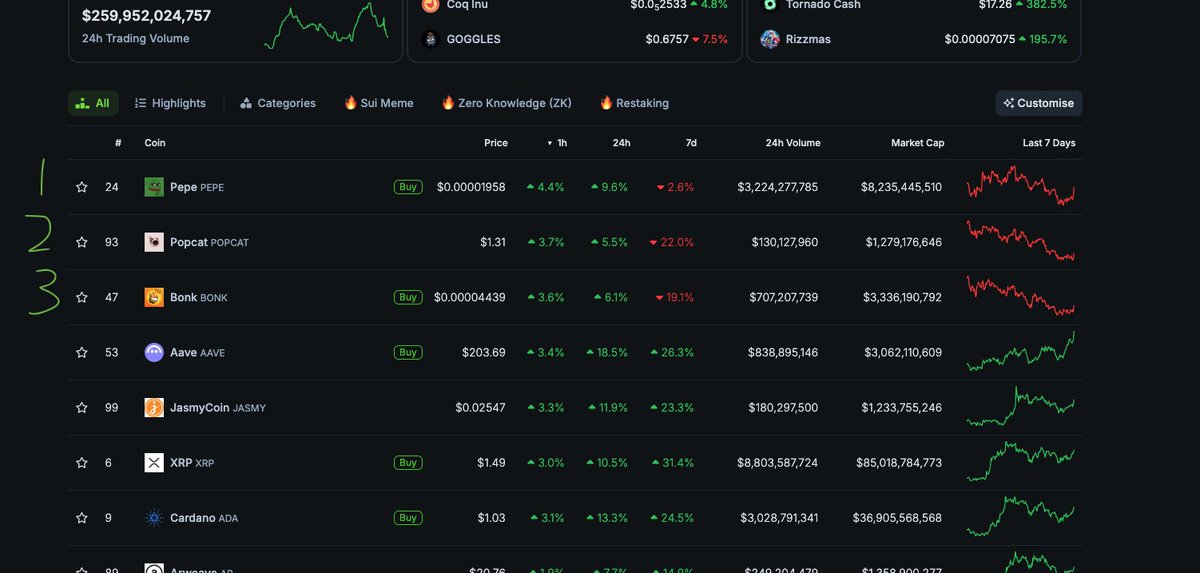1200x573 pixels.
Task: Sort by the 7d column header
Action: click(691, 143)
